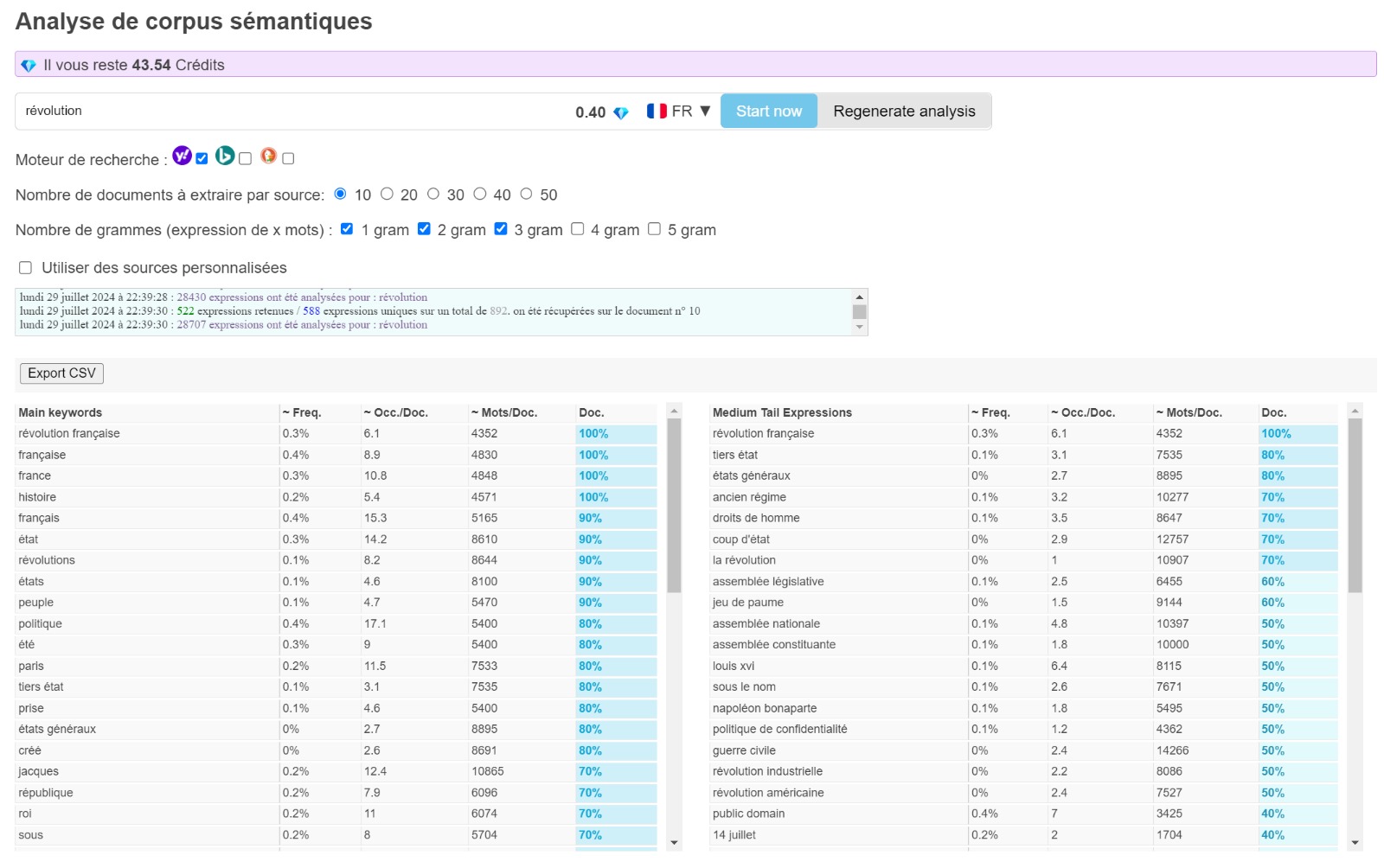Click Regenerate analysis button
The width and height of the screenshot is (1384, 868).
(x=904, y=112)
